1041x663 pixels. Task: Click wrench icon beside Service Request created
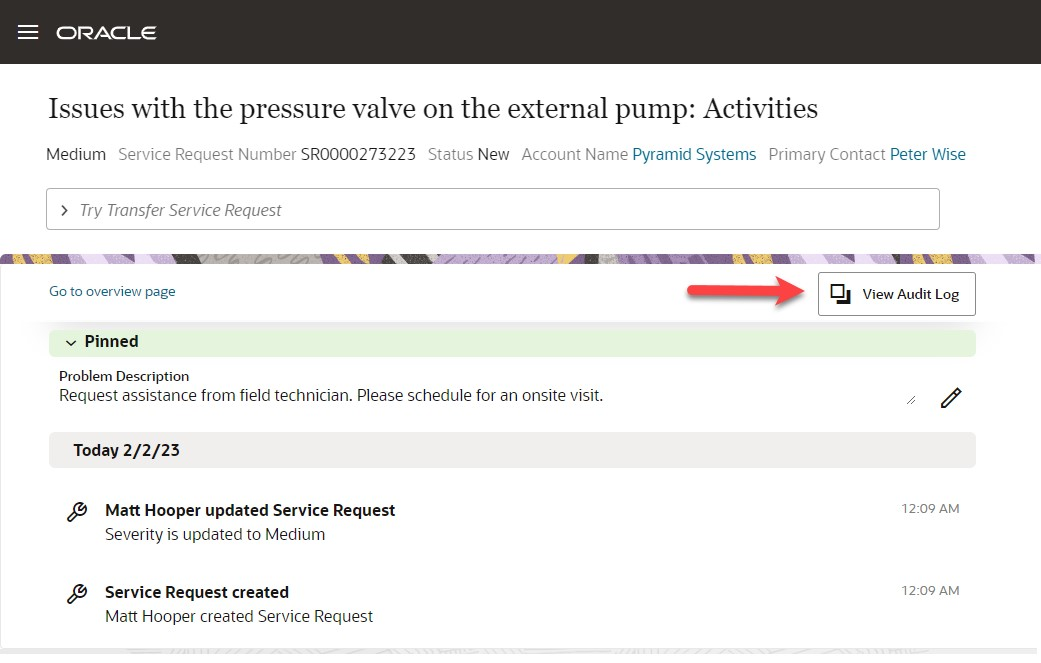(x=77, y=594)
